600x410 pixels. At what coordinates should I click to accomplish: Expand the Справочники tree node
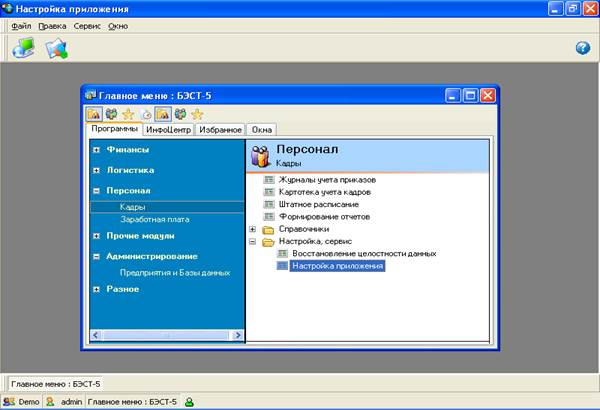coord(253,229)
